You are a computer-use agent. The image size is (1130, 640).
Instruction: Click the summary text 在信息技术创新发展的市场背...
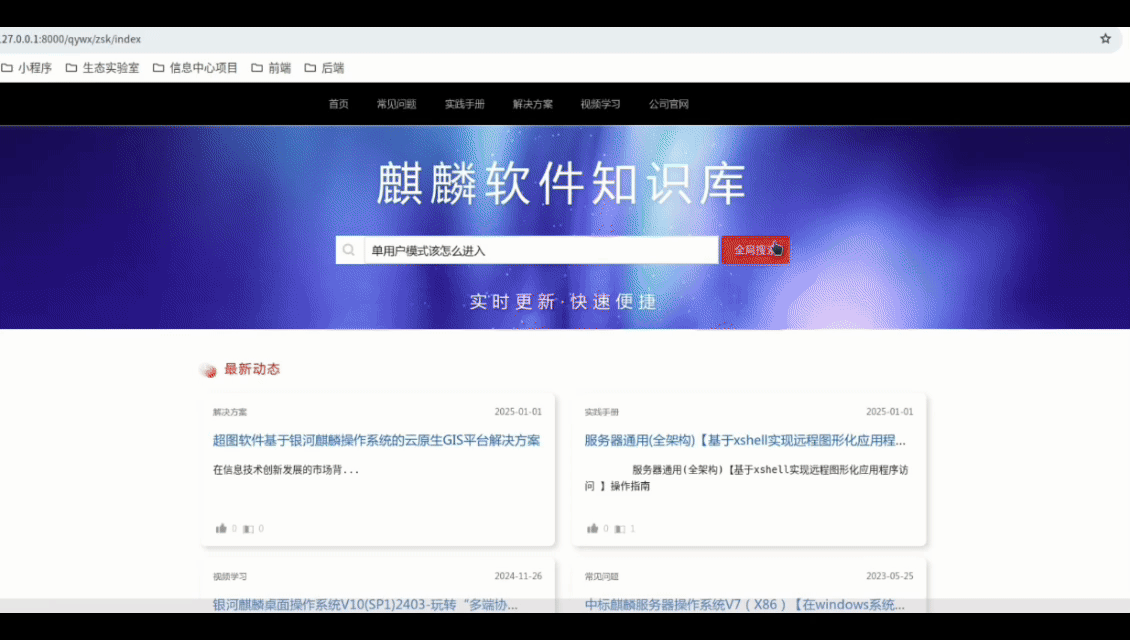(285, 470)
